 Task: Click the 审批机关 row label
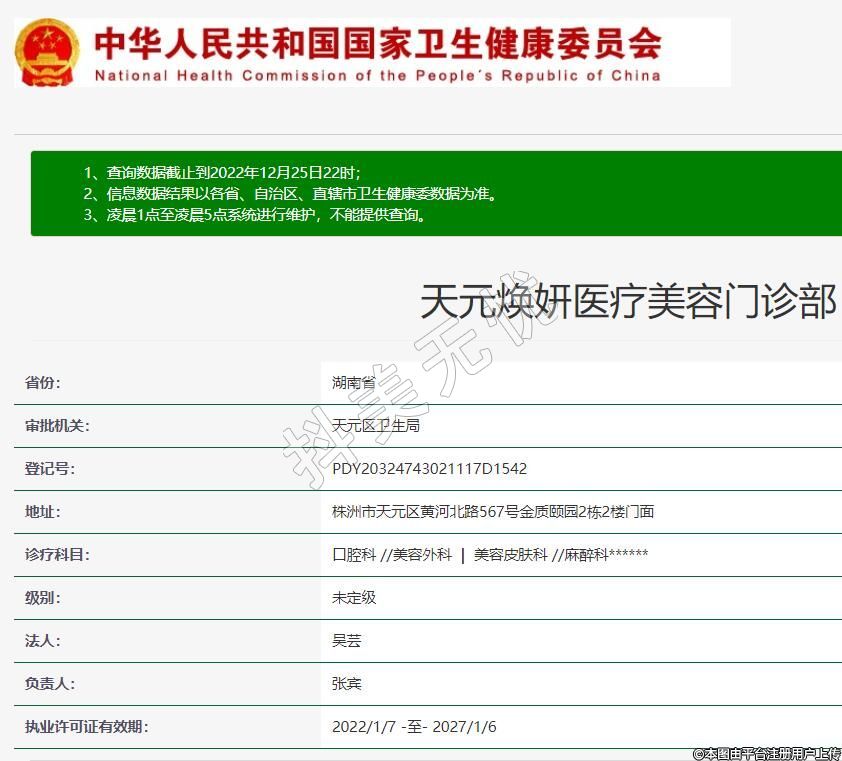click(57, 426)
